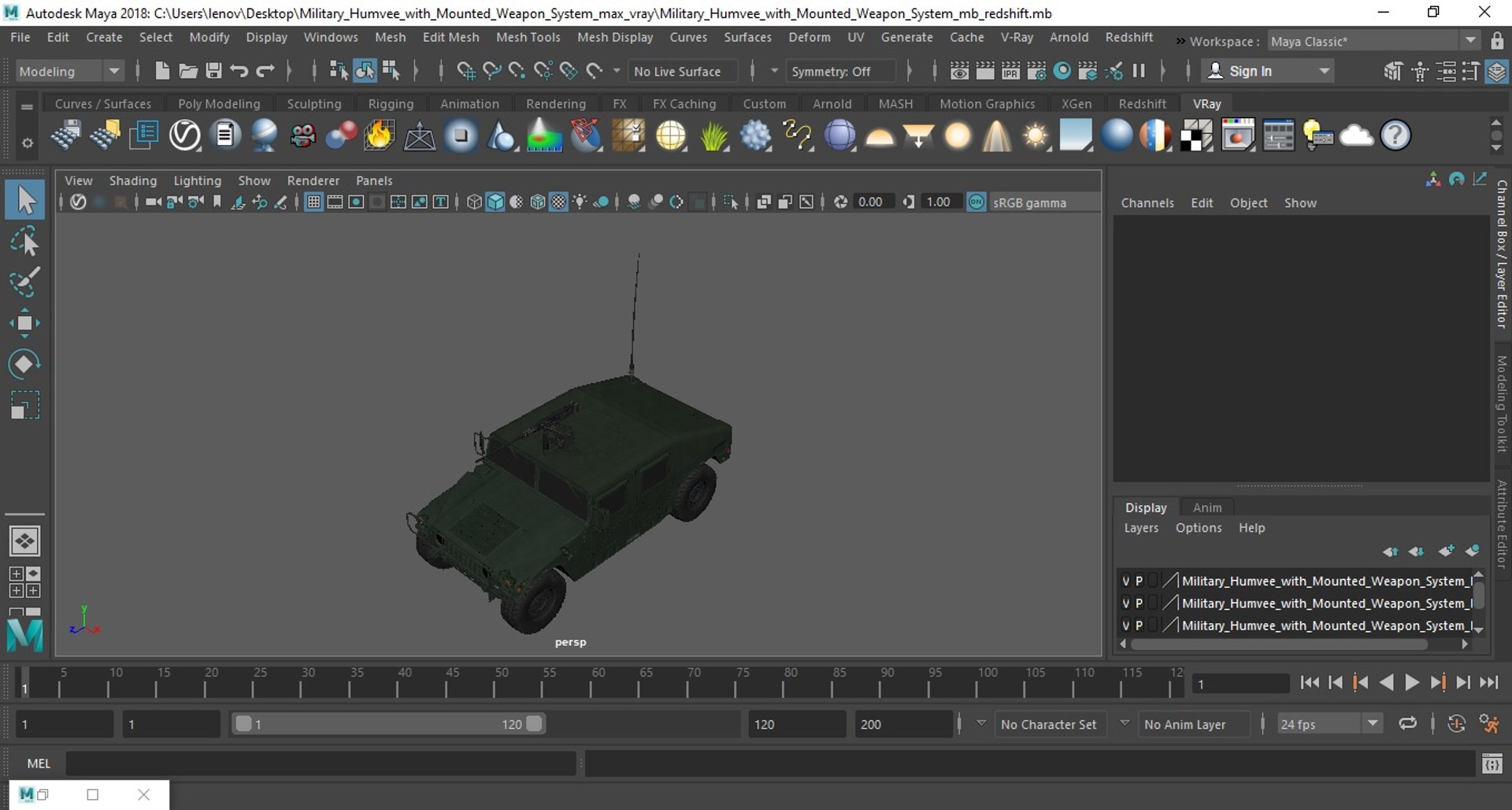The width and height of the screenshot is (1512, 810).
Task: Switch to the Anim layer tab
Action: [1206, 508]
